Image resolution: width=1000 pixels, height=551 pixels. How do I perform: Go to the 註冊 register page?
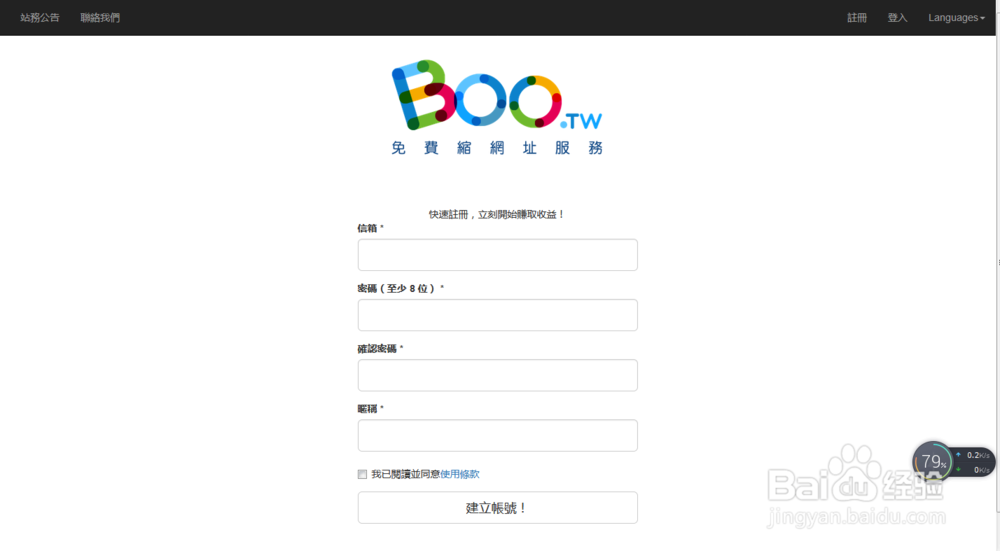point(857,18)
